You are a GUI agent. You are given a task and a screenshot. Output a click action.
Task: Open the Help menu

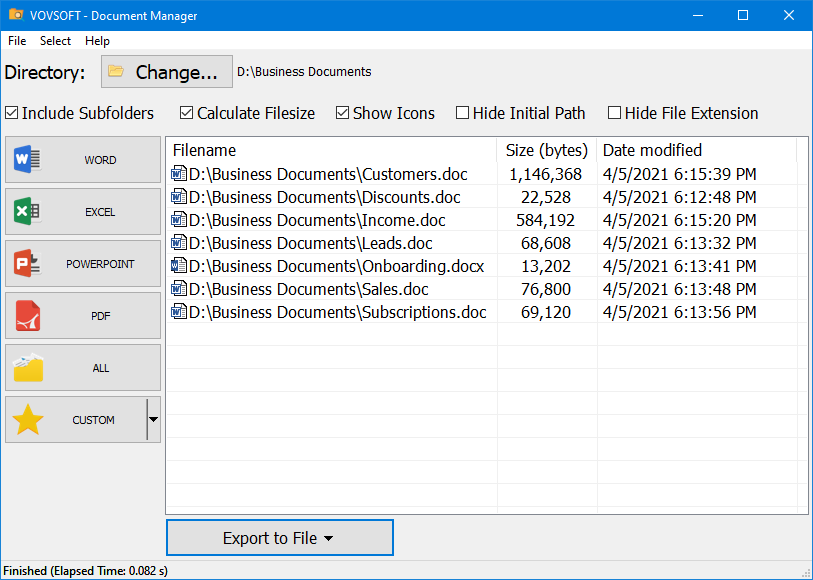pos(97,41)
